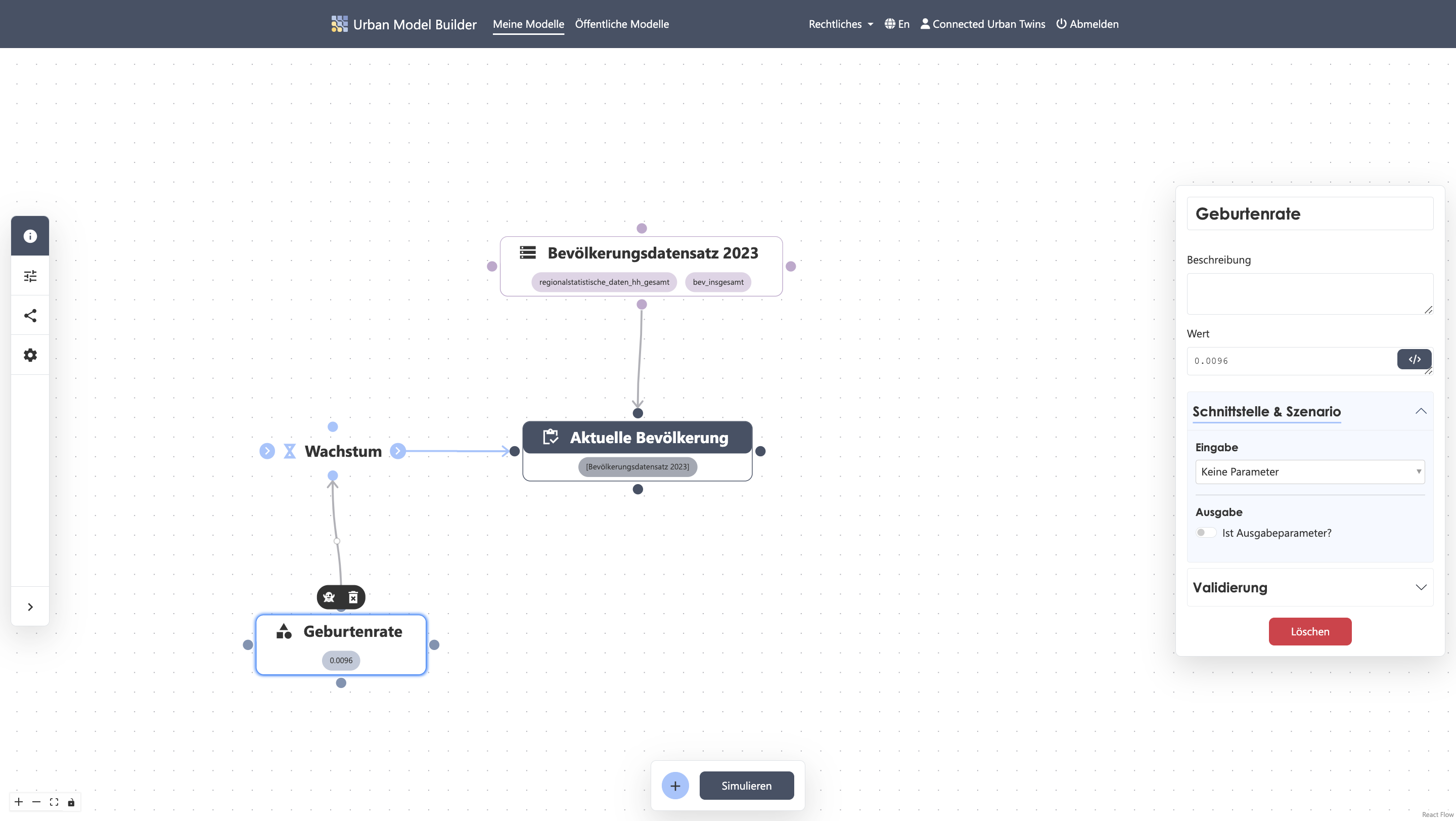Click Urban Model Builder title link
The height and width of the screenshot is (821, 1456).
click(x=415, y=24)
